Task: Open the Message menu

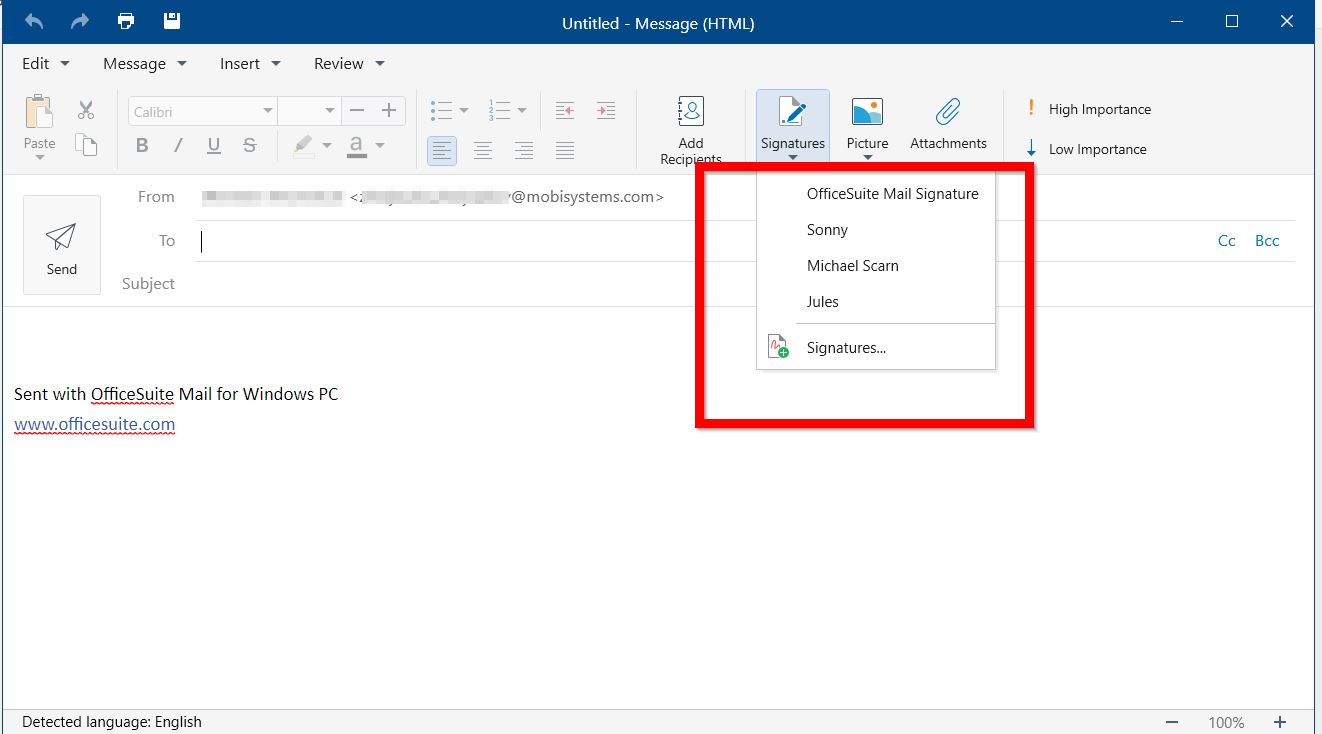Action: (145, 63)
